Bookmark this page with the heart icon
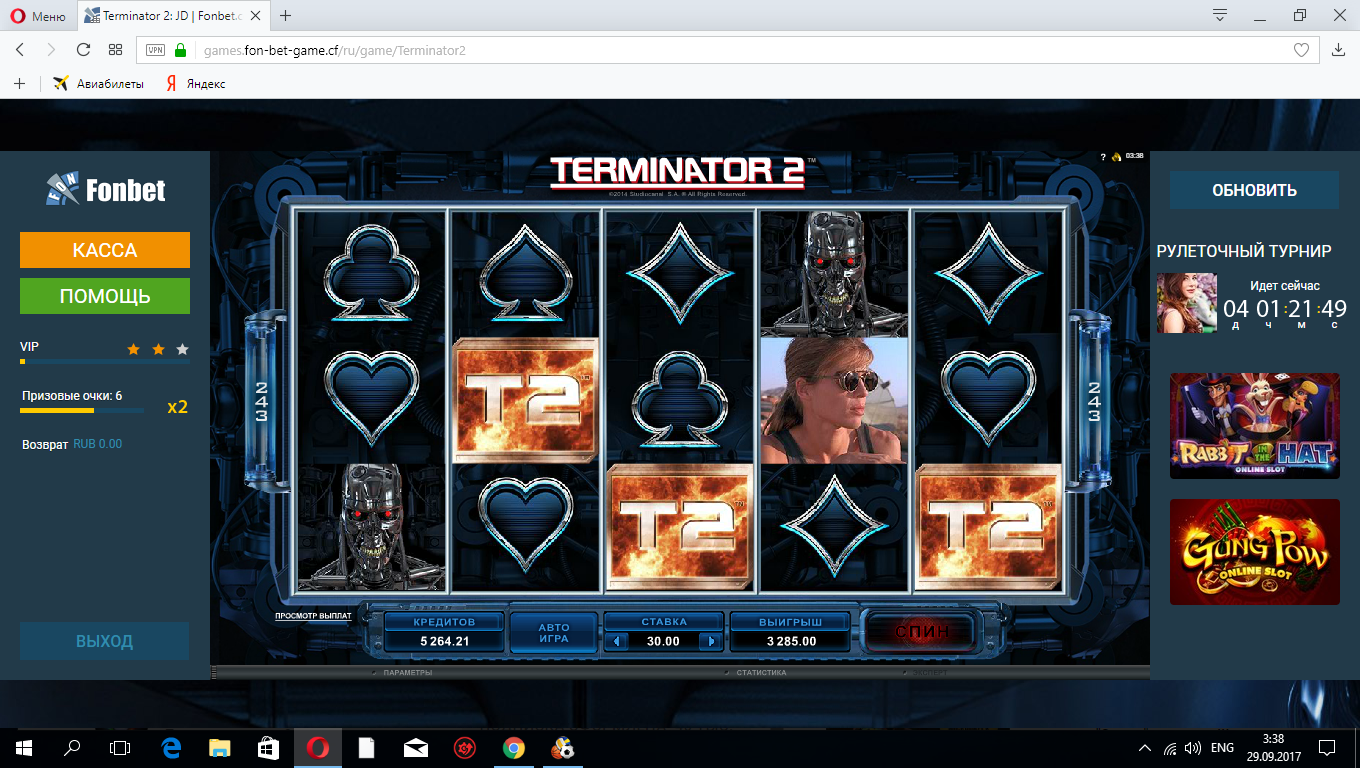The width and height of the screenshot is (1360, 768). click(1301, 50)
